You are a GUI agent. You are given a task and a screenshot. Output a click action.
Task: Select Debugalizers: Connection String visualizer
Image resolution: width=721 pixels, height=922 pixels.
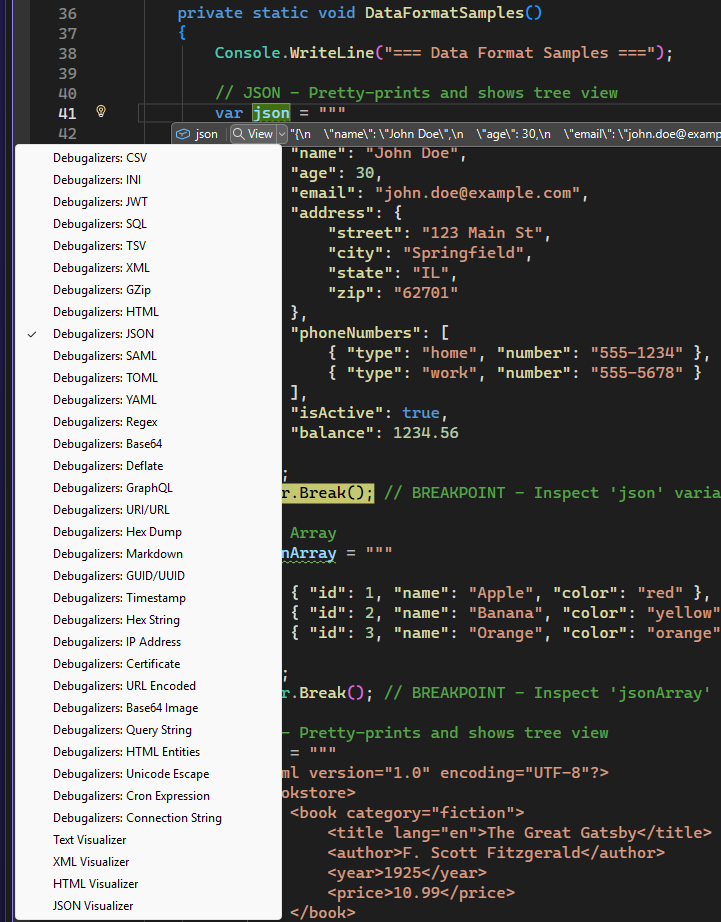coord(148,818)
